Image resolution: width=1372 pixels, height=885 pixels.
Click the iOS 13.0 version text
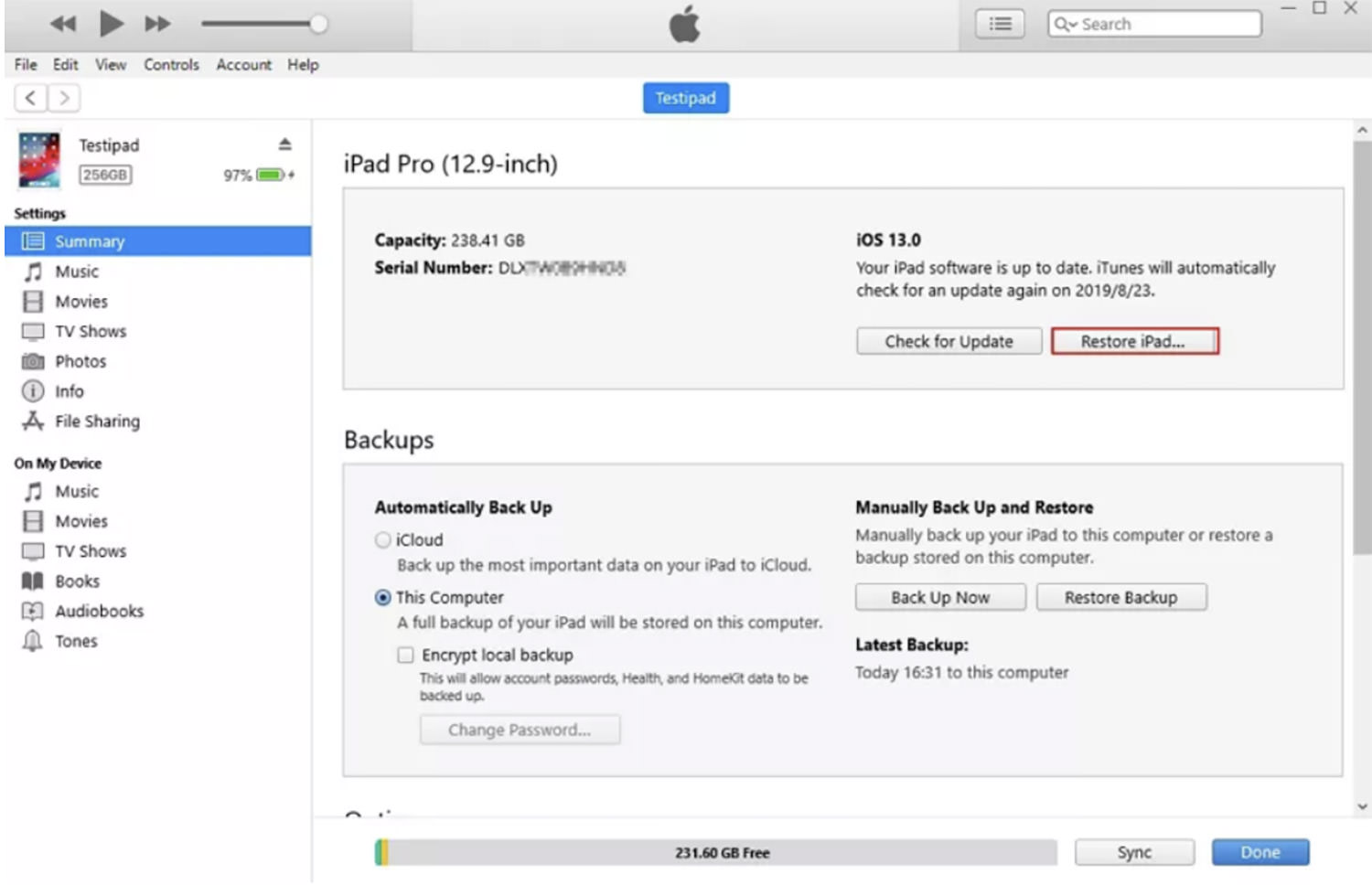click(888, 240)
